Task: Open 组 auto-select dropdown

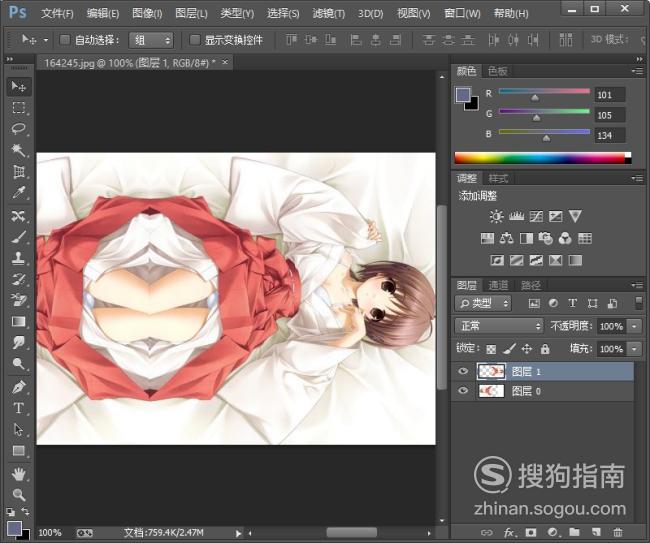Action: pyautogui.click(x=151, y=40)
